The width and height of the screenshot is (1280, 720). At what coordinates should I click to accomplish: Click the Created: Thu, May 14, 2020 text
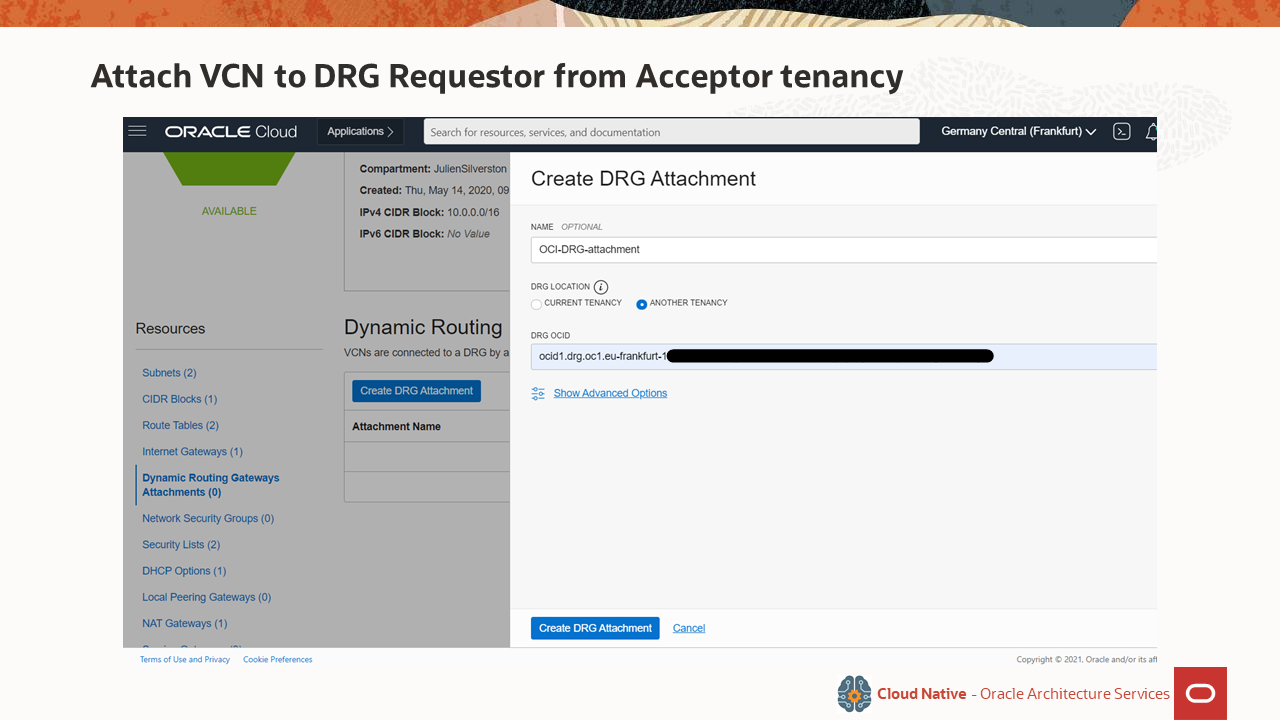434,190
